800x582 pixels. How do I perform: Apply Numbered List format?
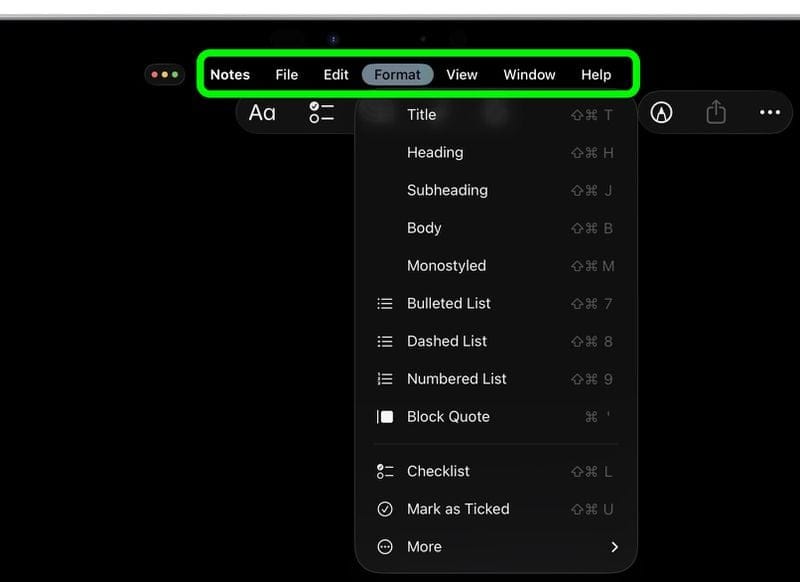pos(456,379)
